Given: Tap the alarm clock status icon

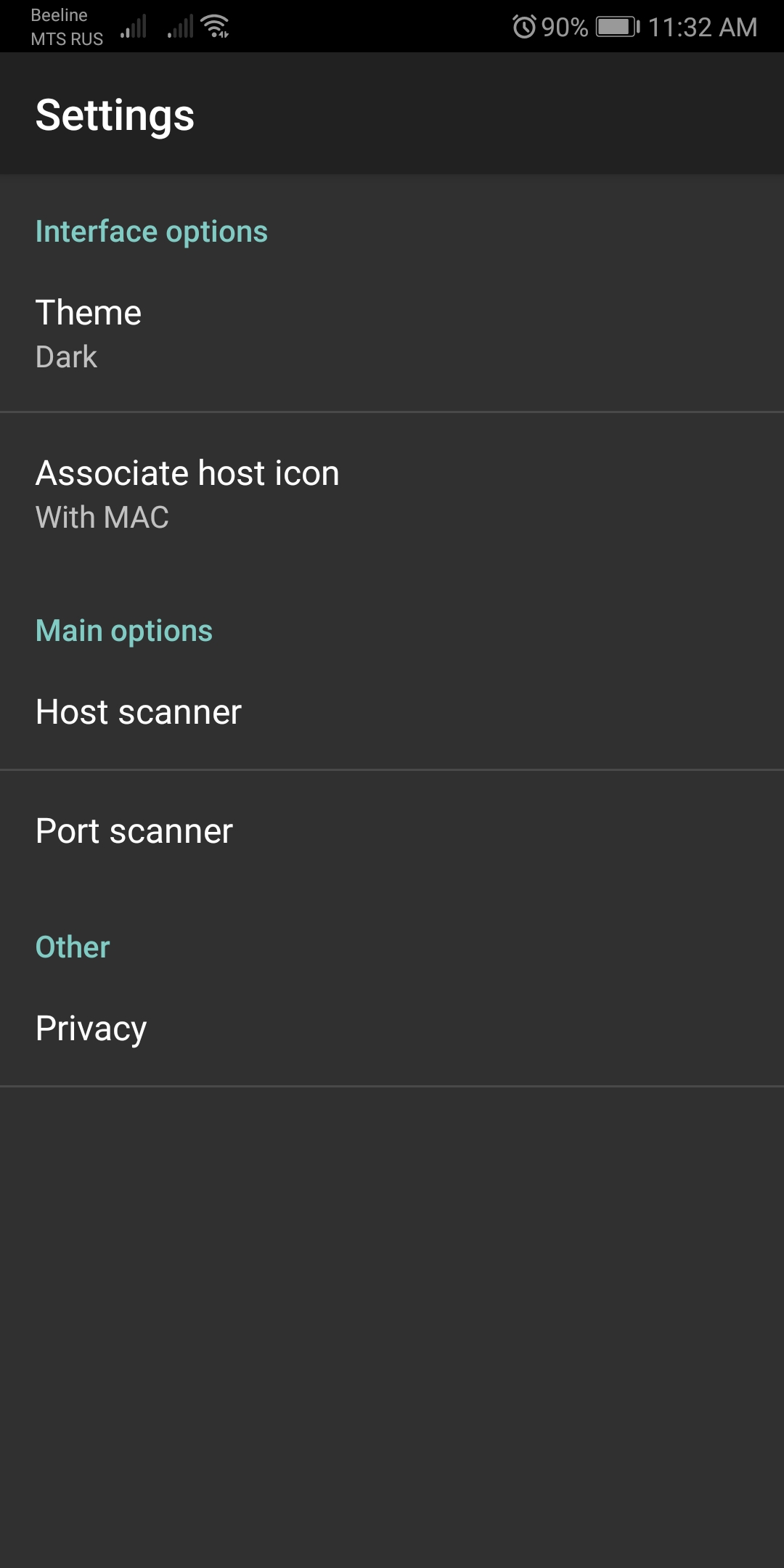Looking at the screenshot, I should (x=523, y=27).
